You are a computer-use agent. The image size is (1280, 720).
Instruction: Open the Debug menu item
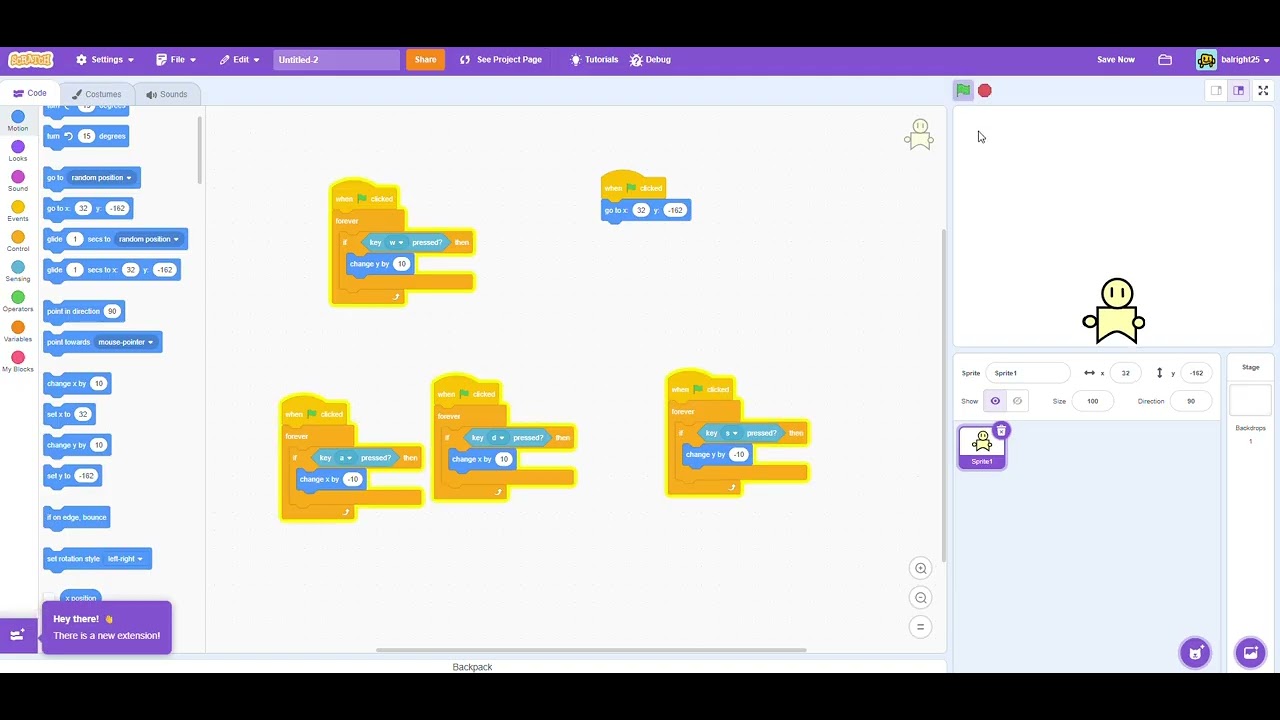650,60
